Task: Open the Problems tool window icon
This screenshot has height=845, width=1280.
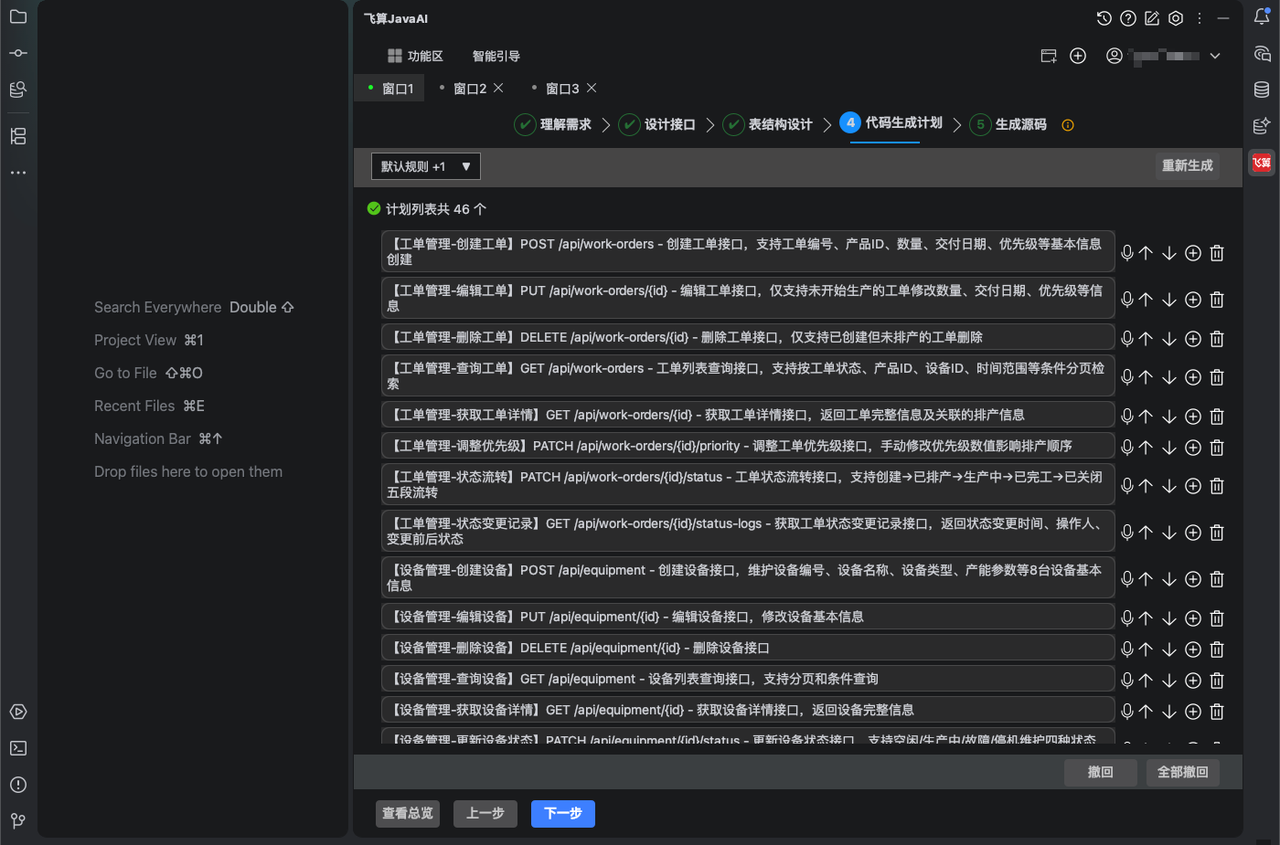Action: (x=18, y=785)
